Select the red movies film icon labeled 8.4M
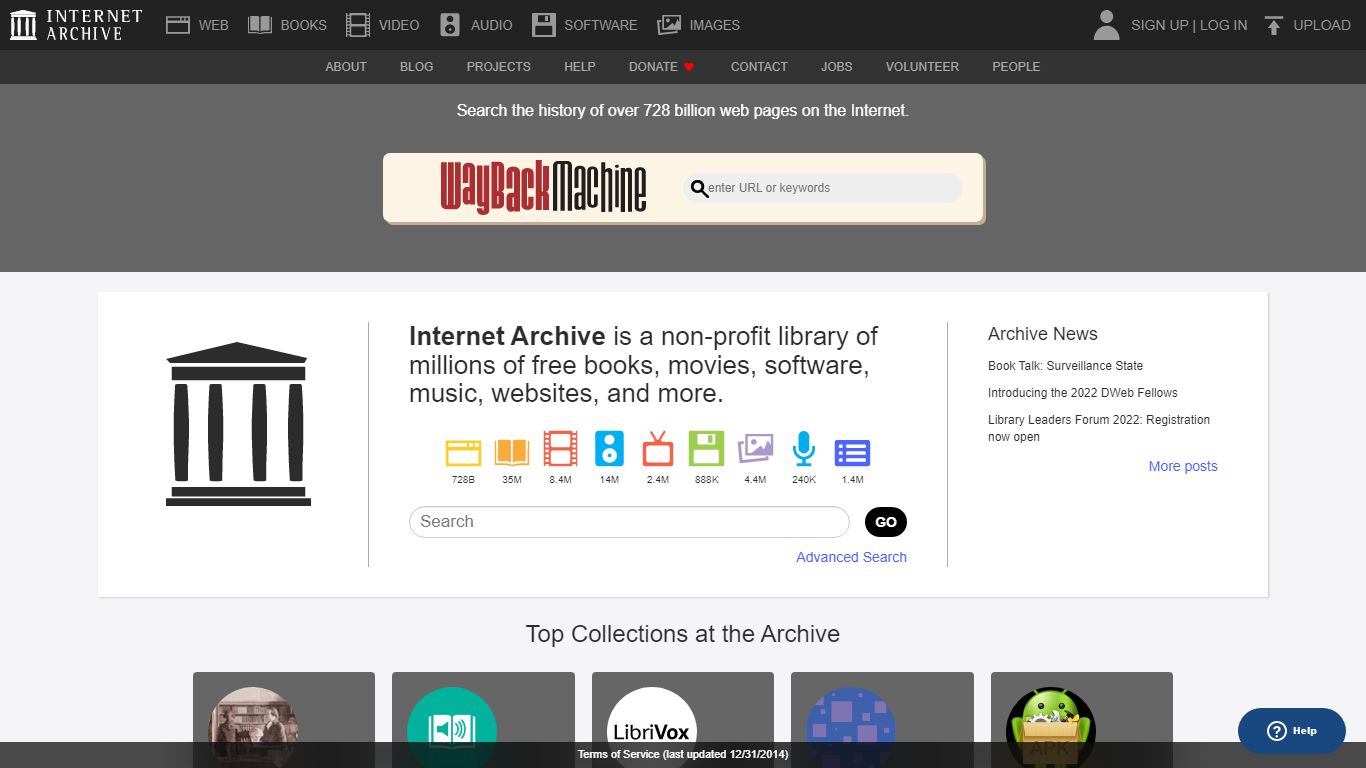Viewport: 1366px width, 768px height. [x=560, y=449]
